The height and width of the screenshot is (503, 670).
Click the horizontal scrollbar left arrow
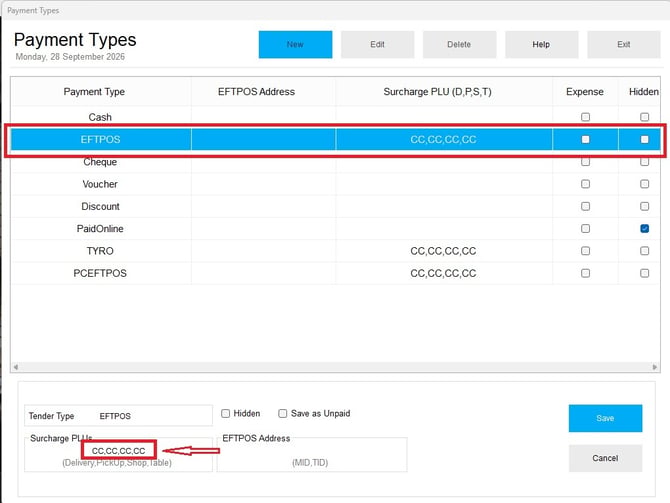pos(16,367)
